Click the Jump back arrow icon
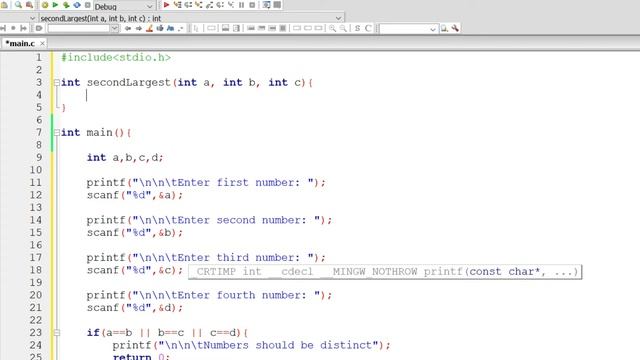This screenshot has height=360, width=640. 128,28
